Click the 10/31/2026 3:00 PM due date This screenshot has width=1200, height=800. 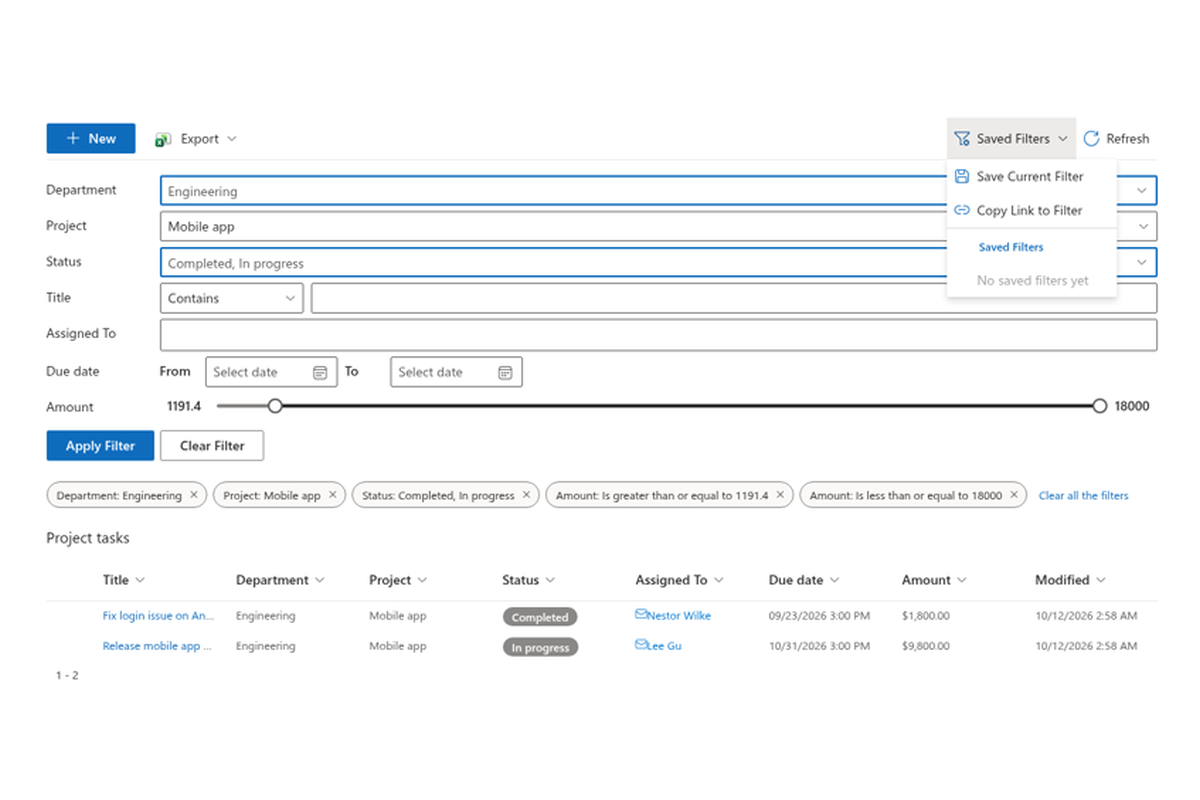(x=819, y=646)
